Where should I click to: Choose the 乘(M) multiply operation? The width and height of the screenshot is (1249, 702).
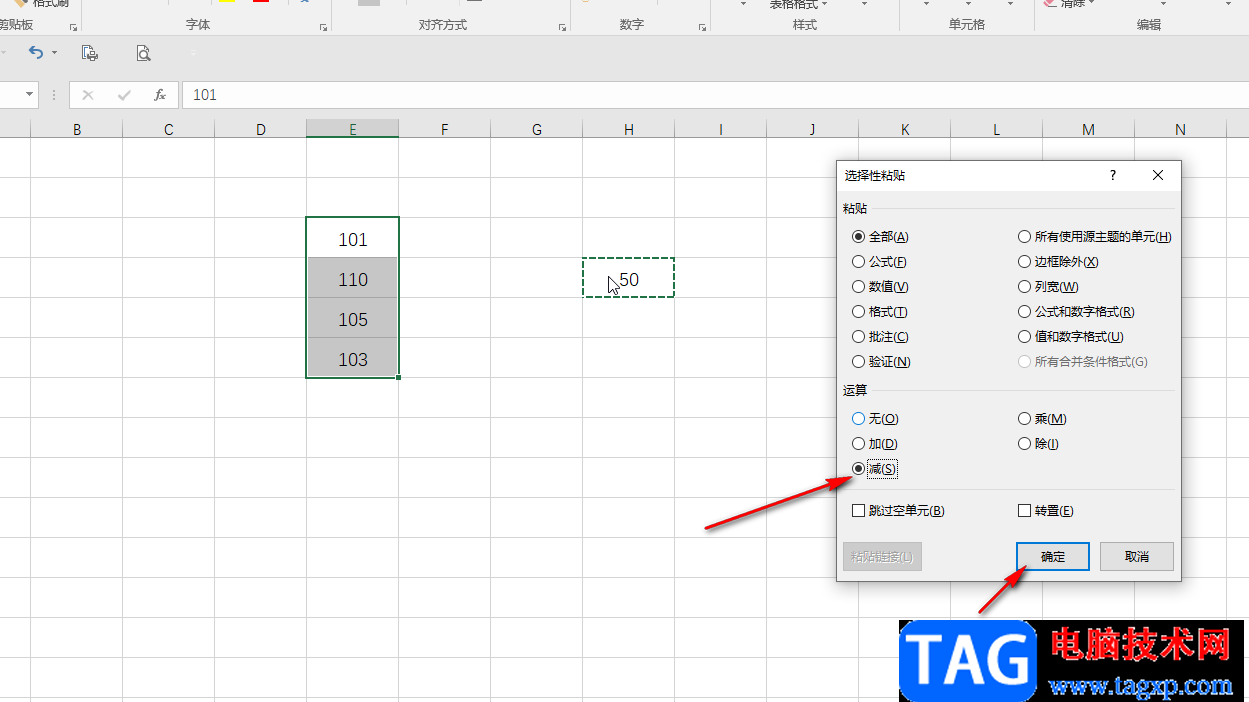[1042, 419]
